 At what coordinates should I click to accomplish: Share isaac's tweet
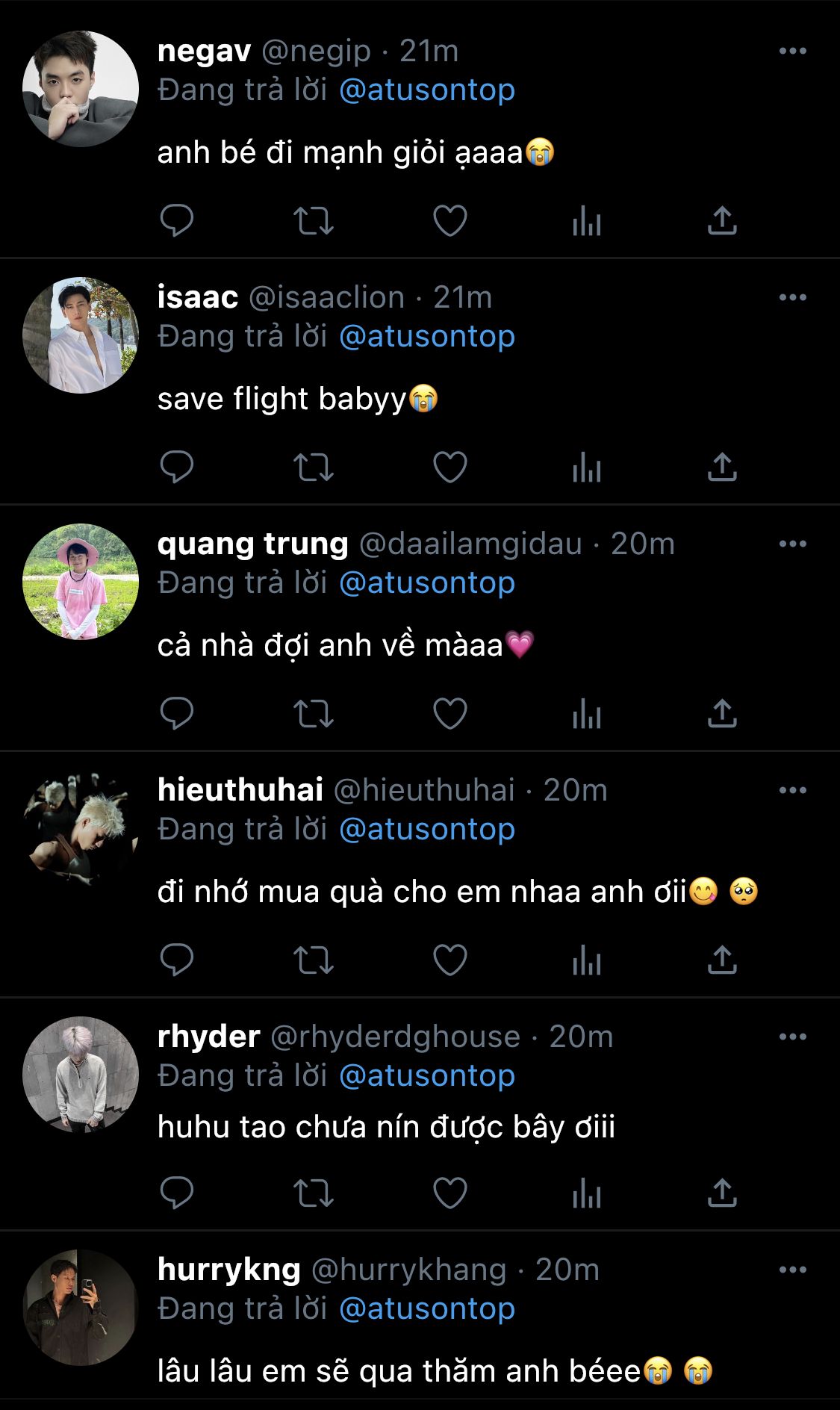[722, 468]
